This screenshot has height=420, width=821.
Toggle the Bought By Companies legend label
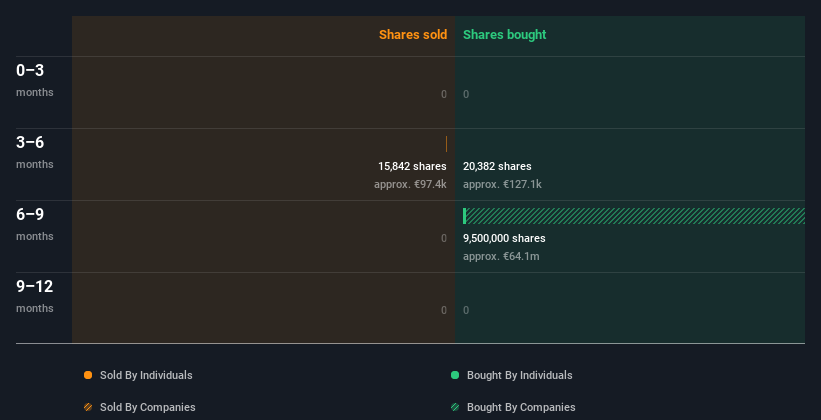point(521,407)
